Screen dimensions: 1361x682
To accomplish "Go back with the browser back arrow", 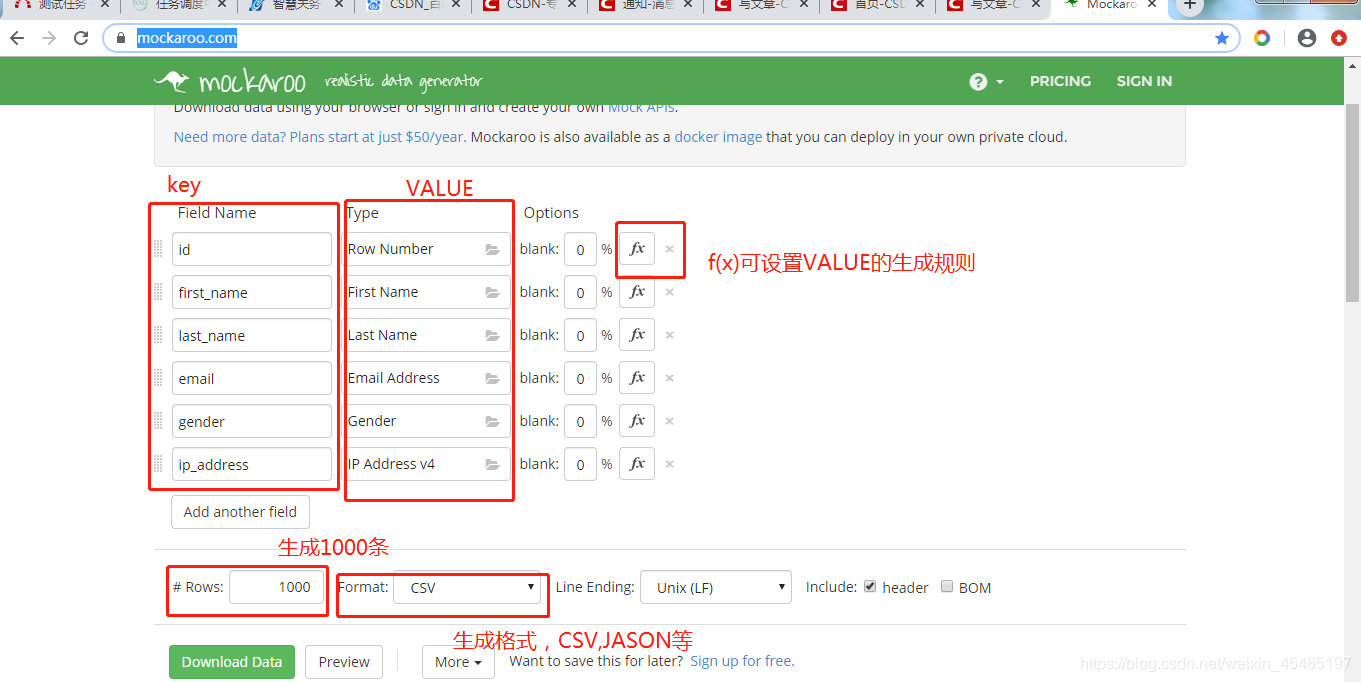I will coord(17,38).
